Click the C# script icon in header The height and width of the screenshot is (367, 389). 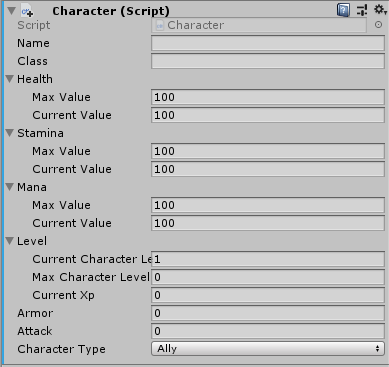(x=27, y=11)
